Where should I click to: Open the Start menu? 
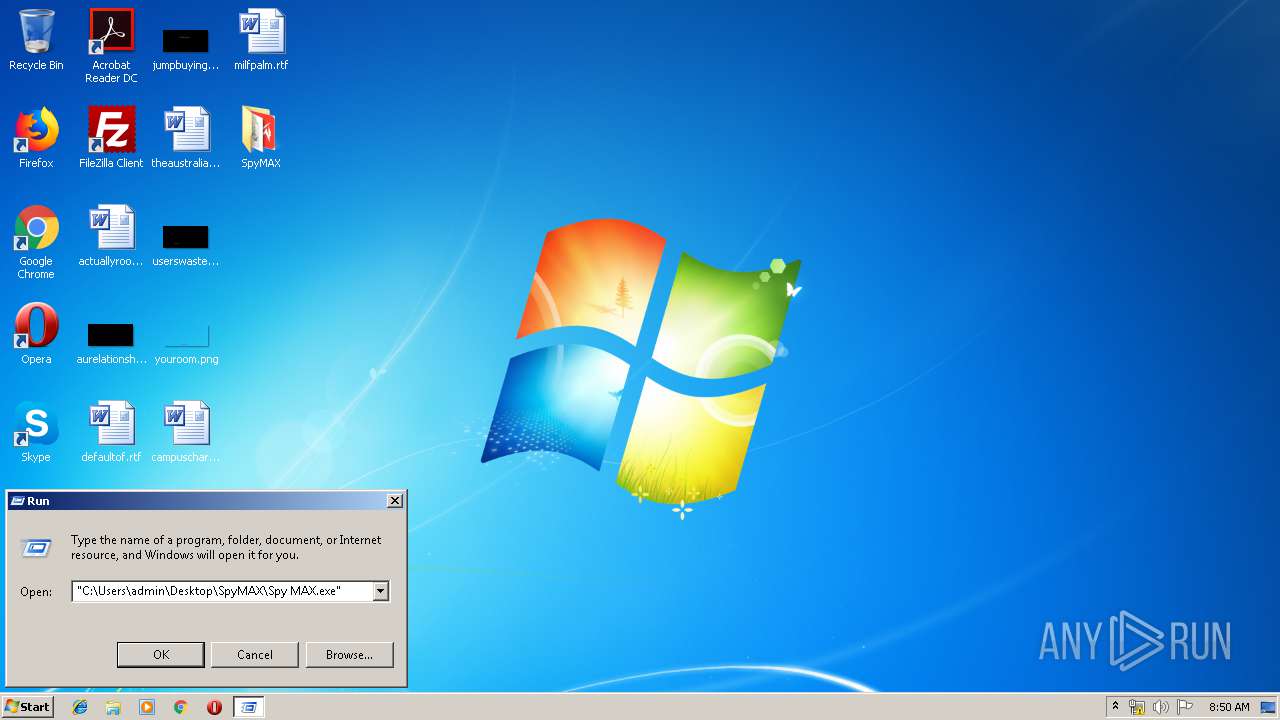[x=27, y=707]
